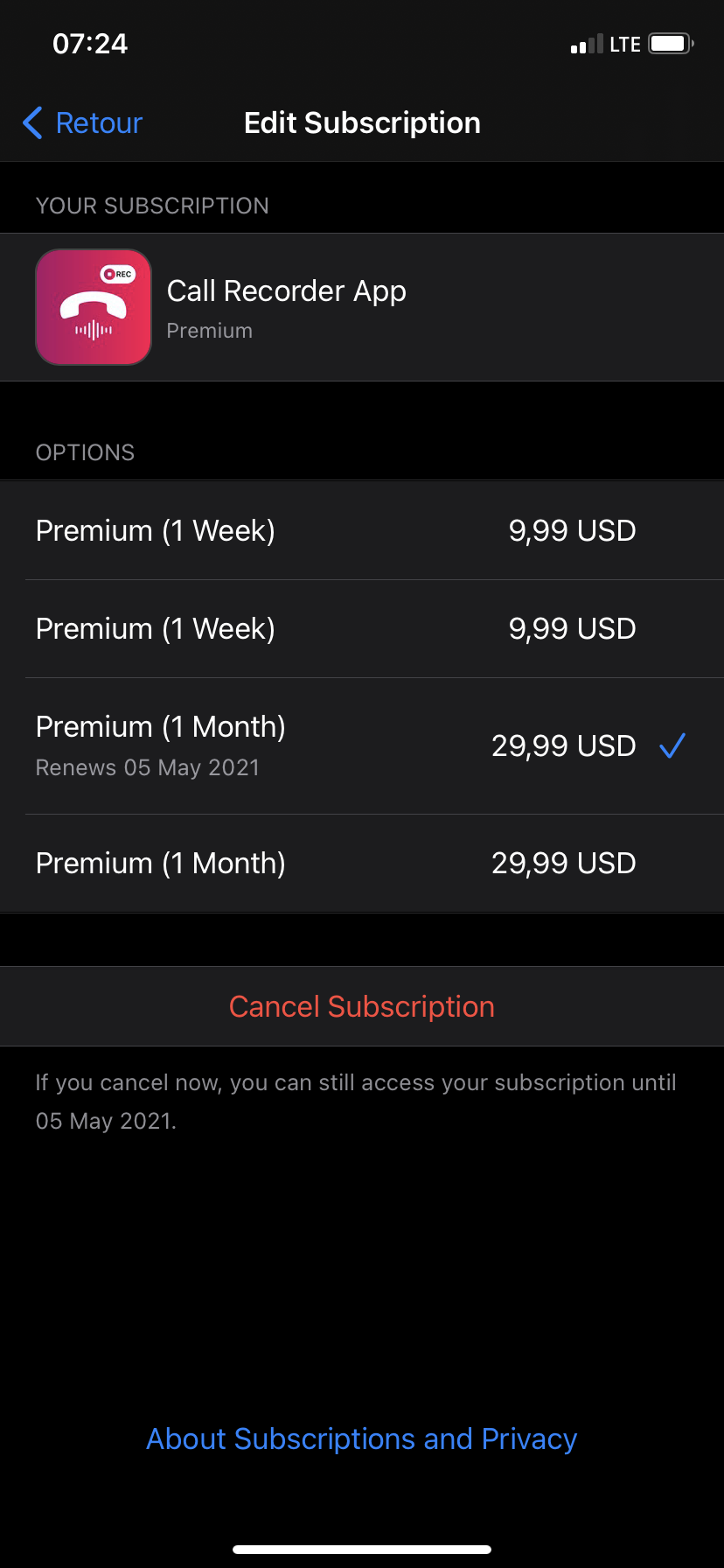Image resolution: width=724 pixels, height=1568 pixels.
Task: Tap the OPTIONS section header
Action: point(86,453)
